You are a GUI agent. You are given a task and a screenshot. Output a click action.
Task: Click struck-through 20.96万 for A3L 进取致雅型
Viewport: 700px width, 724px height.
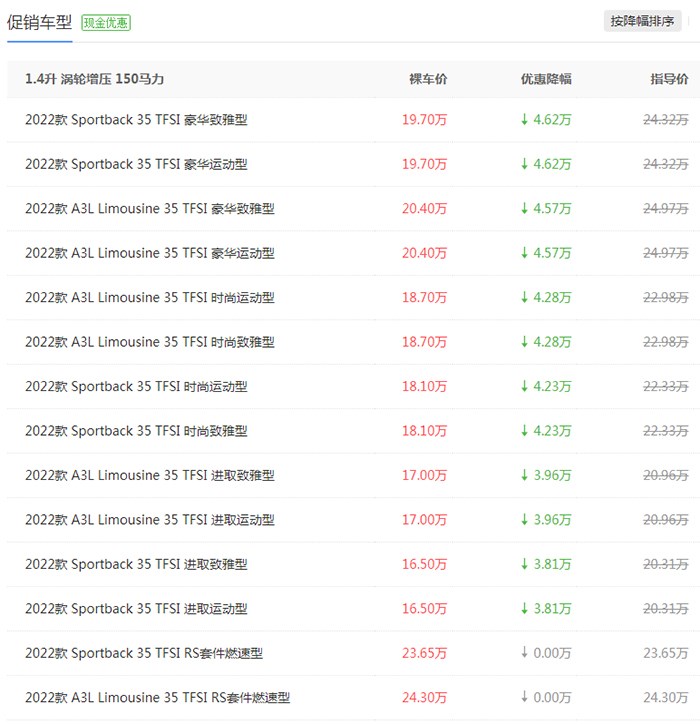pyautogui.click(x=666, y=475)
